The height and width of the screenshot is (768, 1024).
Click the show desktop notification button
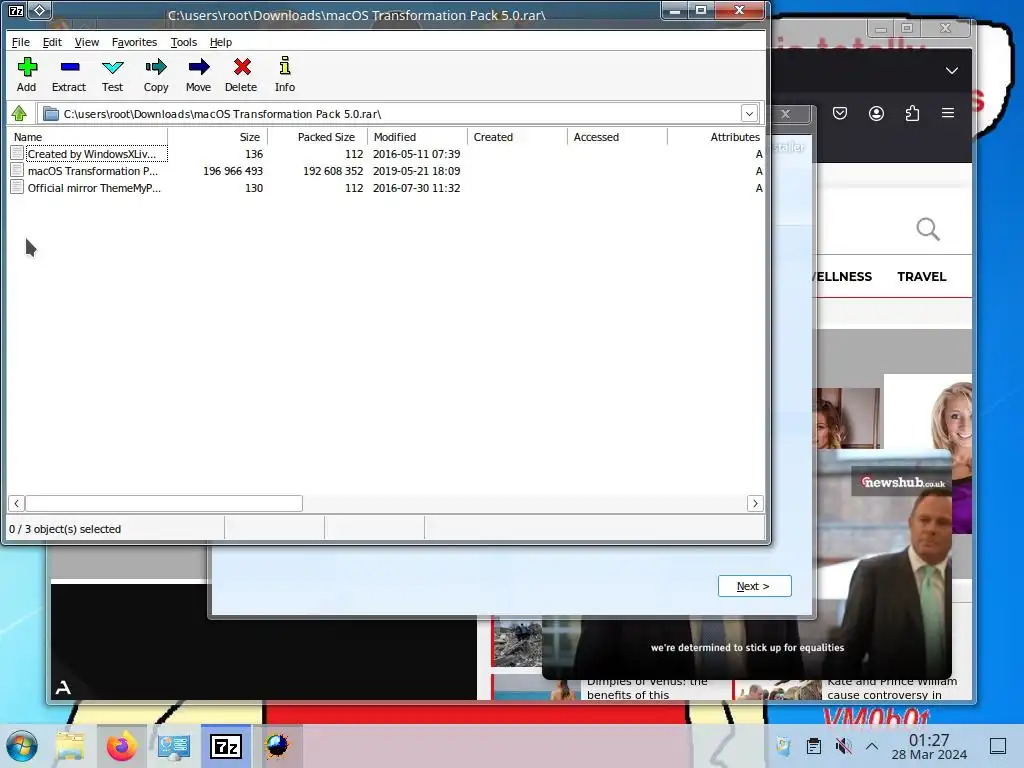(998, 746)
